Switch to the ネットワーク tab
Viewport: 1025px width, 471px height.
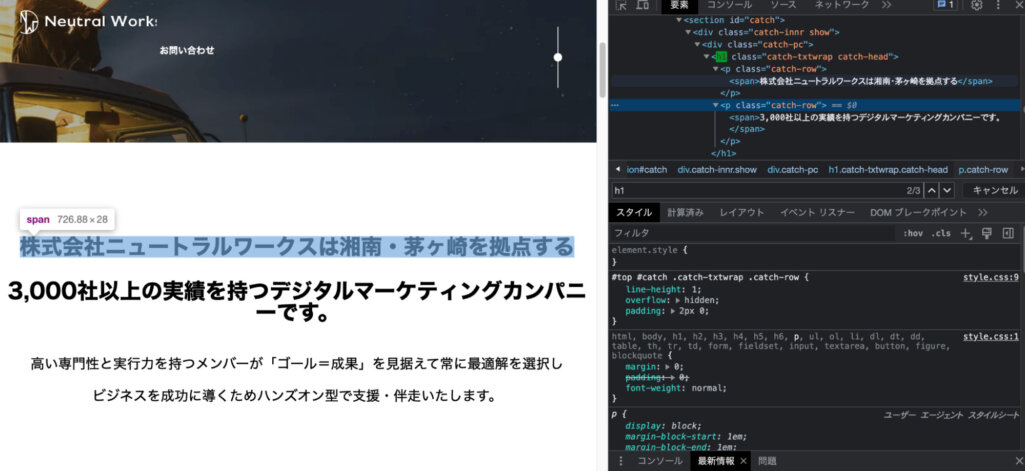[x=841, y=5]
